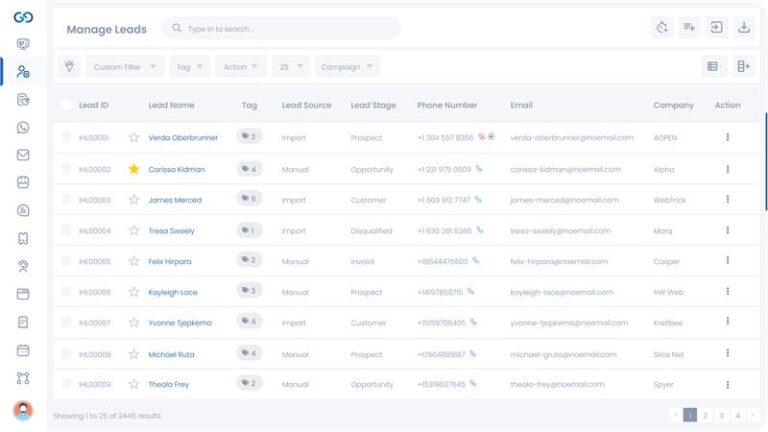Open lead Felix Hirpara
This screenshot has height=432, width=768.
(170, 262)
